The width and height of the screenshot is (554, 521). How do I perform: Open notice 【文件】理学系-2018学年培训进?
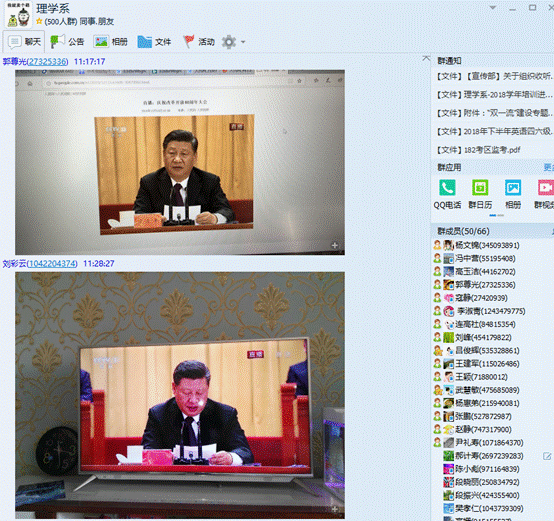pyautogui.click(x=494, y=95)
